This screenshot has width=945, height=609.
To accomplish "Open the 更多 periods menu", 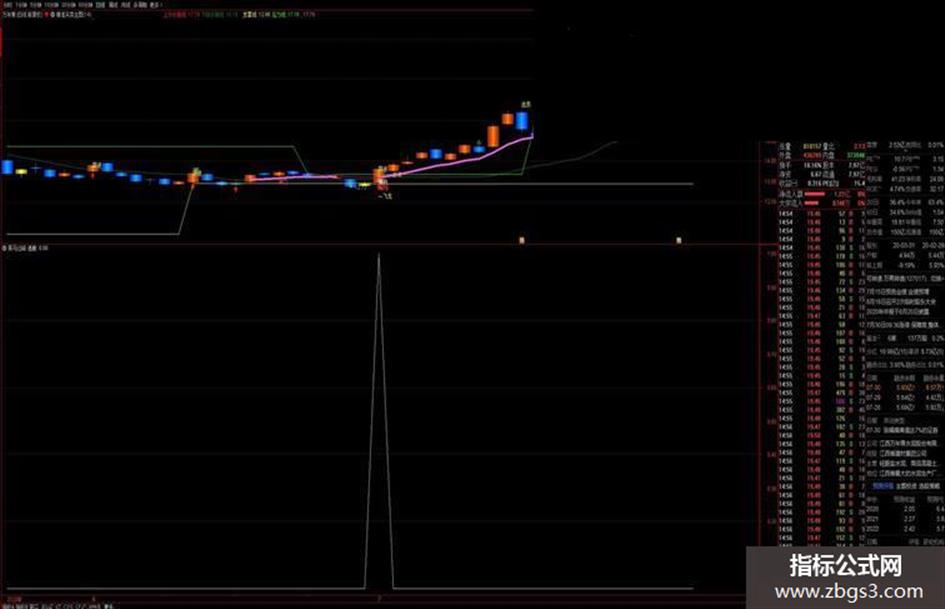I will [155, 5].
